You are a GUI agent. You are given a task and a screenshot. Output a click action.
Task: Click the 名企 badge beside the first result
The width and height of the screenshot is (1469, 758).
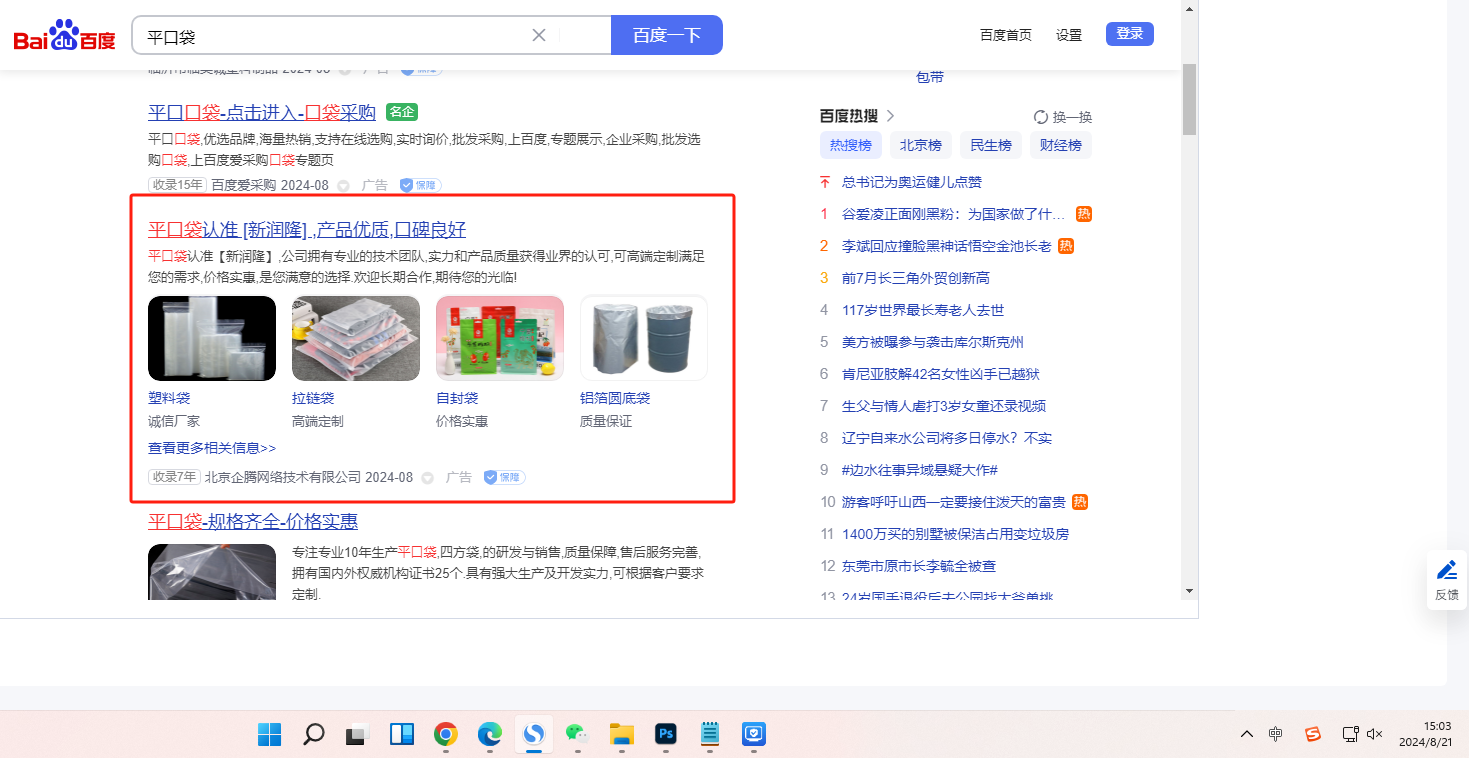point(402,112)
